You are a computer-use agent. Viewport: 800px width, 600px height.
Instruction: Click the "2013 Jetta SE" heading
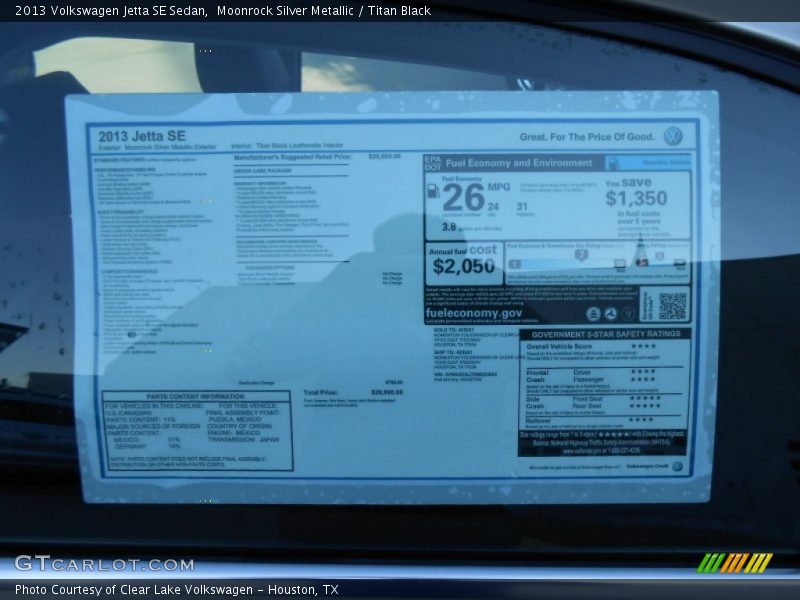[x=142, y=136]
